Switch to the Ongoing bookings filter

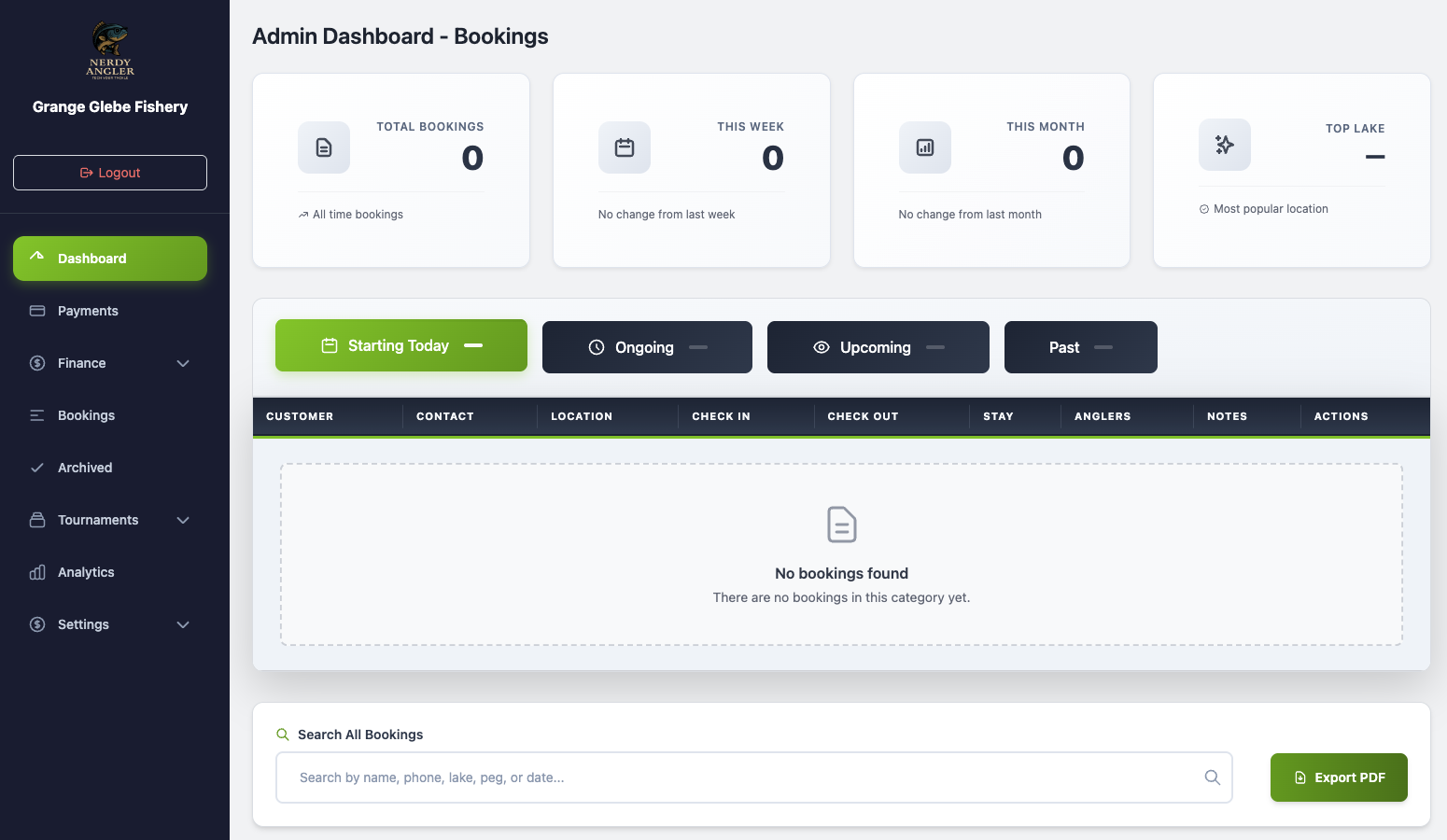(x=646, y=346)
